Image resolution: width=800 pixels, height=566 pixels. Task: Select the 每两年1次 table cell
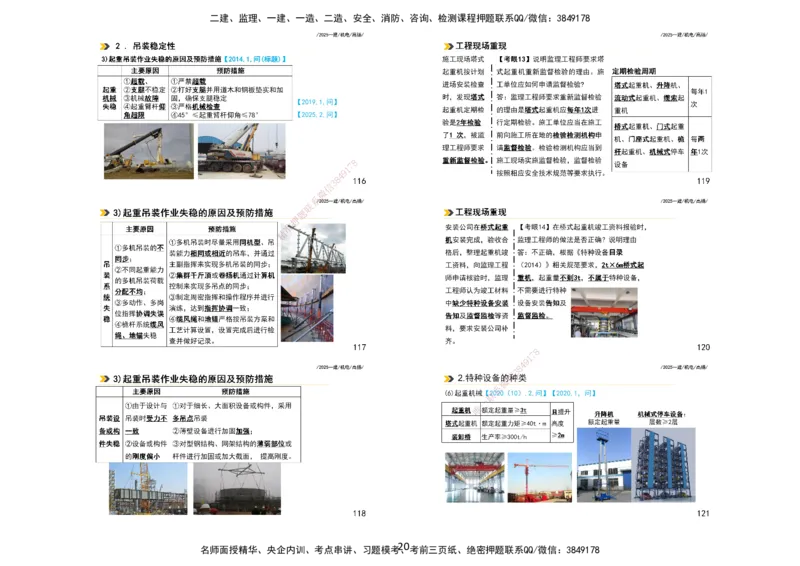click(x=699, y=145)
